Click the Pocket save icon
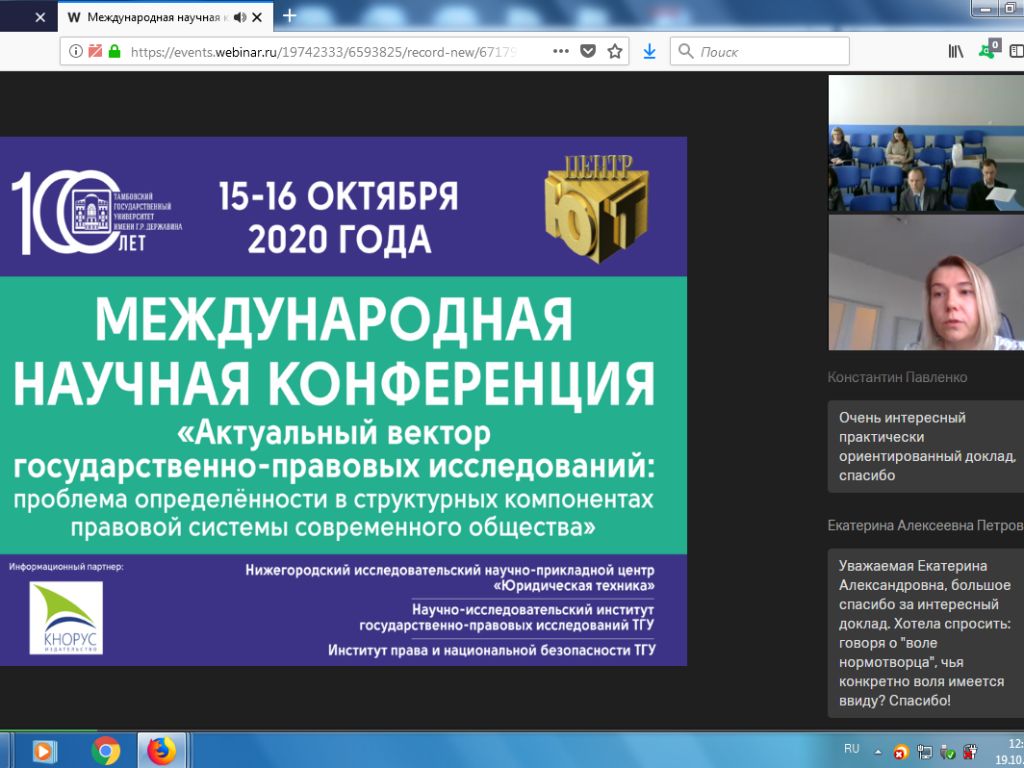1024x768 pixels. coord(588,51)
